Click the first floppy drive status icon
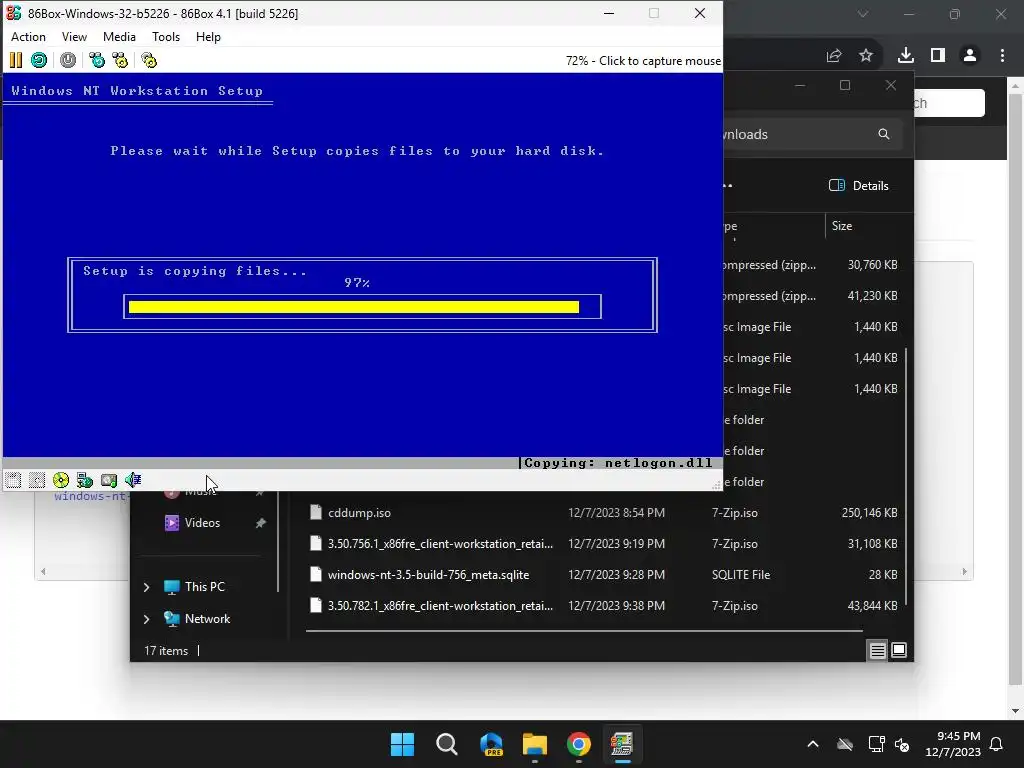 [13, 480]
